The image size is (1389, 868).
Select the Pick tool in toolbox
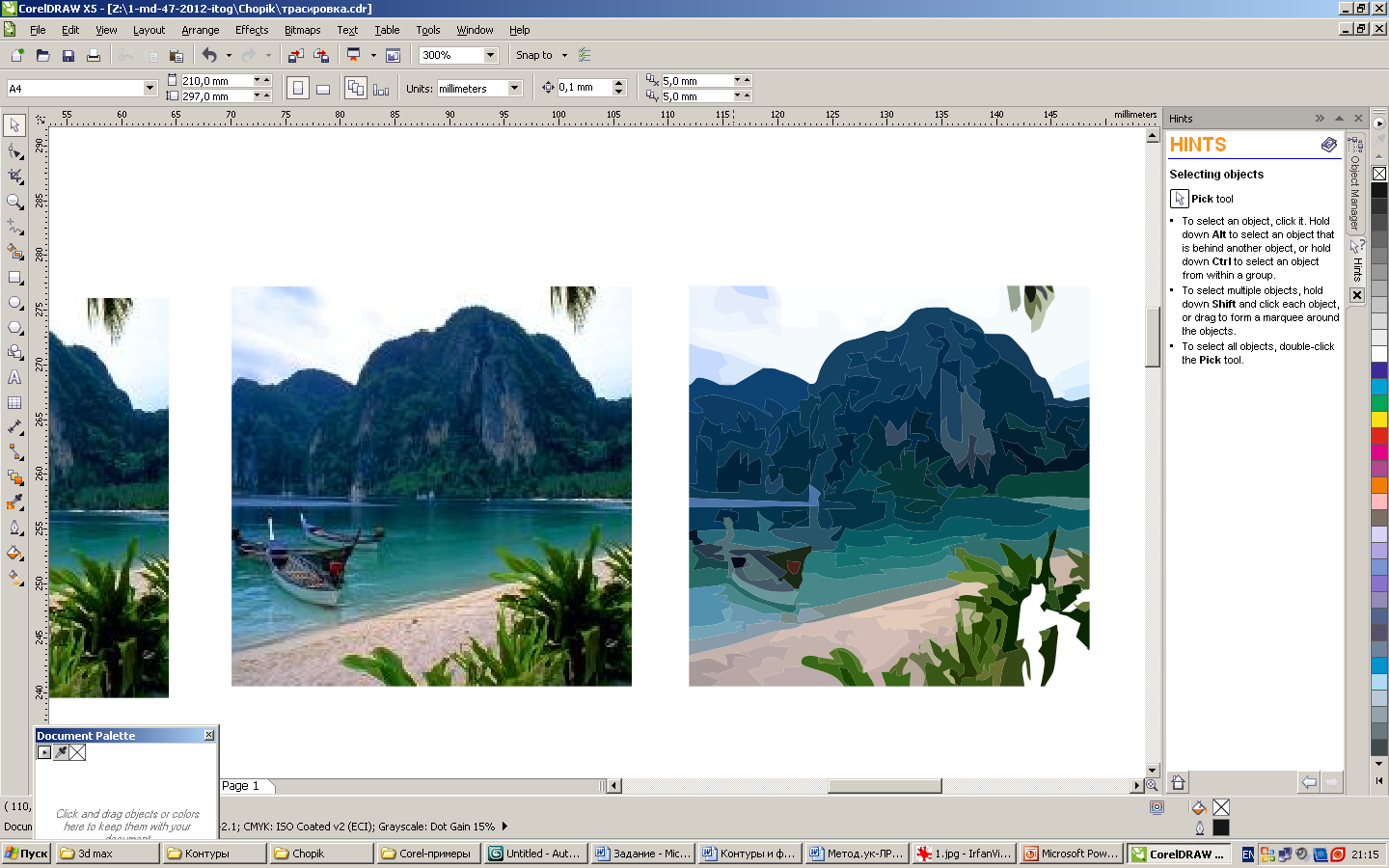(x=14, y=125)
